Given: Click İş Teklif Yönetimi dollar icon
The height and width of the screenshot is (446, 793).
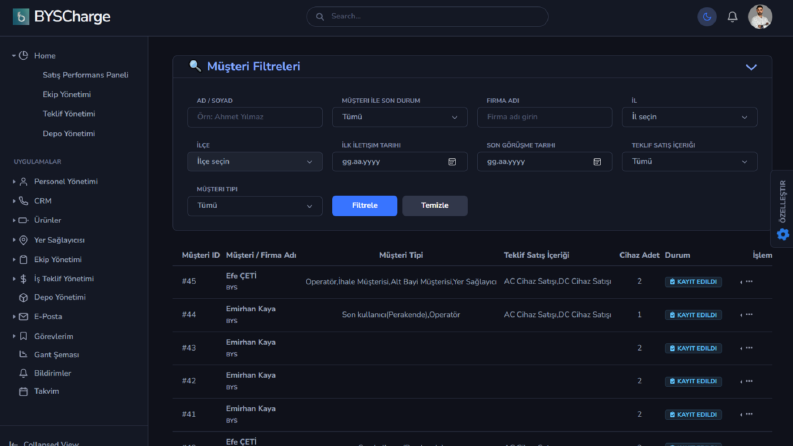Looking at the screenshot, I should pos(23,279).
